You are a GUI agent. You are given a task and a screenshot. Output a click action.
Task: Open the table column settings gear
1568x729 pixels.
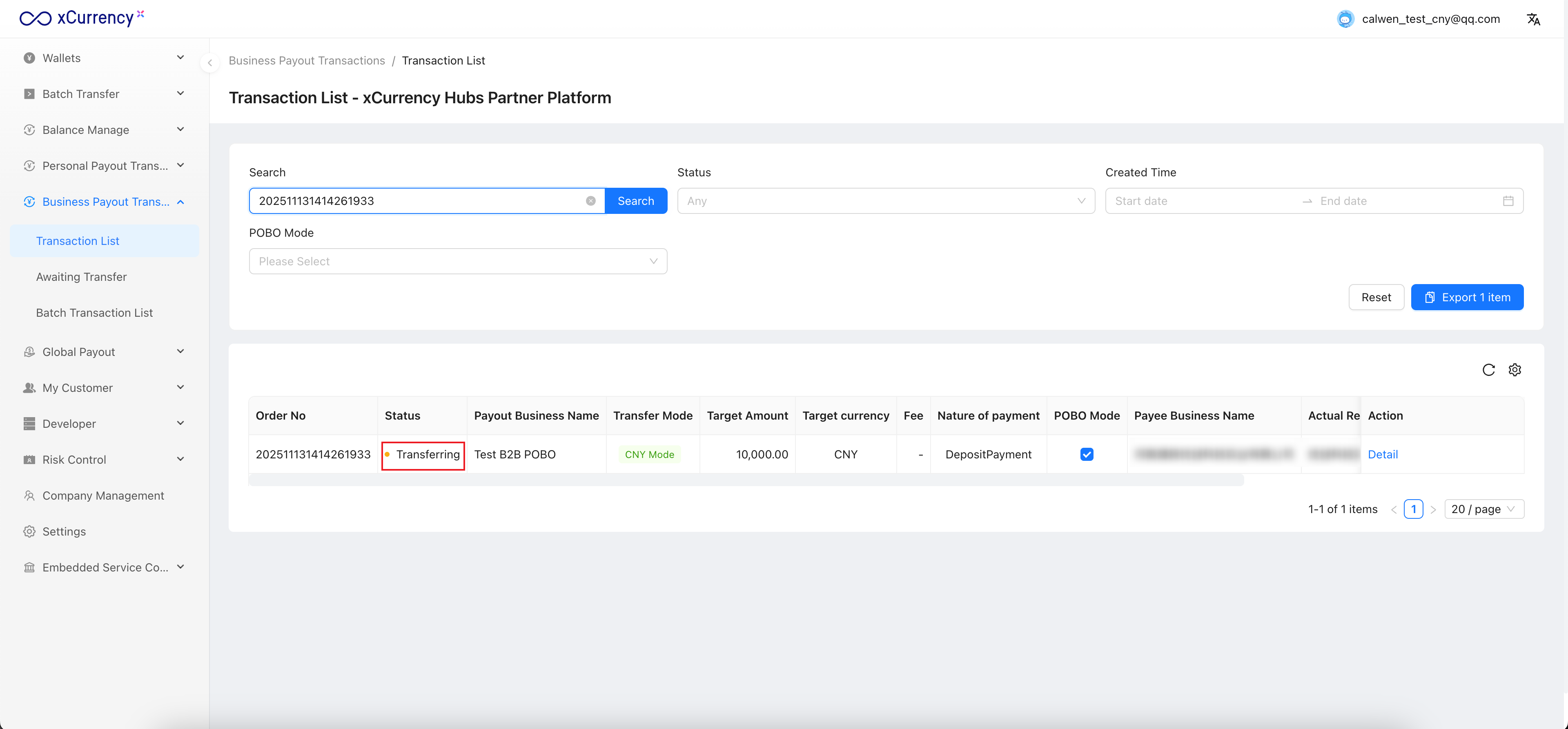[x=1515, y=370]
